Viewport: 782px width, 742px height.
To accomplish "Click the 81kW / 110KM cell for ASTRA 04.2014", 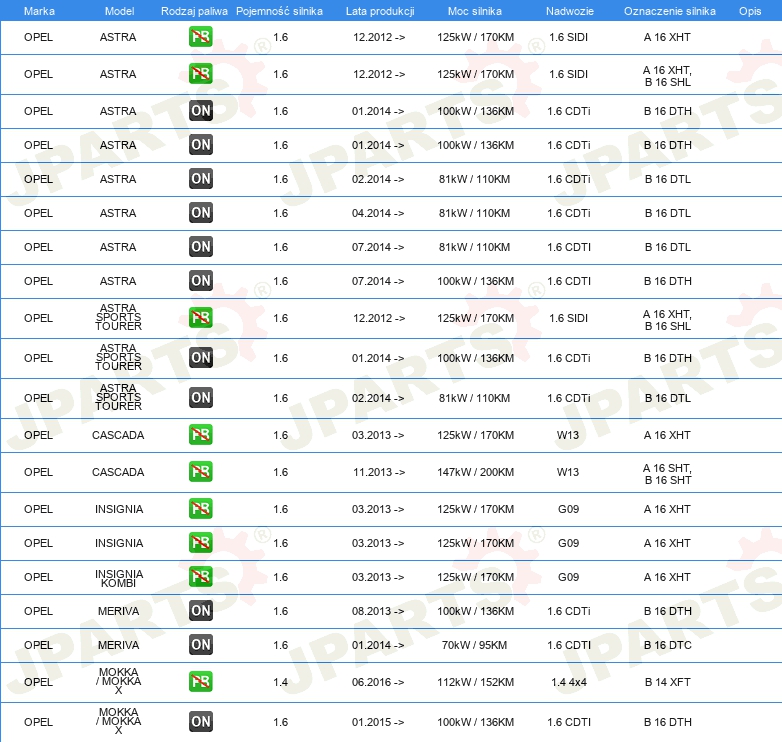I will [x=474, y=213].
